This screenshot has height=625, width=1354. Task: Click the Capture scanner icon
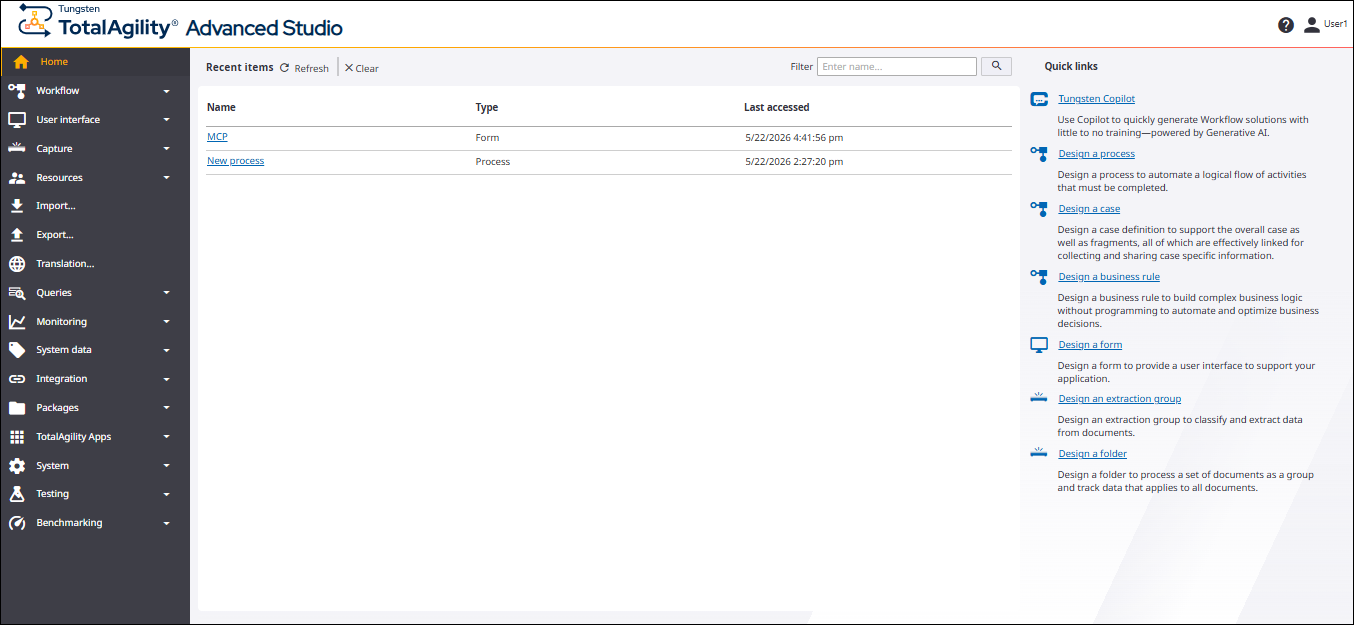click(x=17, y=148)
